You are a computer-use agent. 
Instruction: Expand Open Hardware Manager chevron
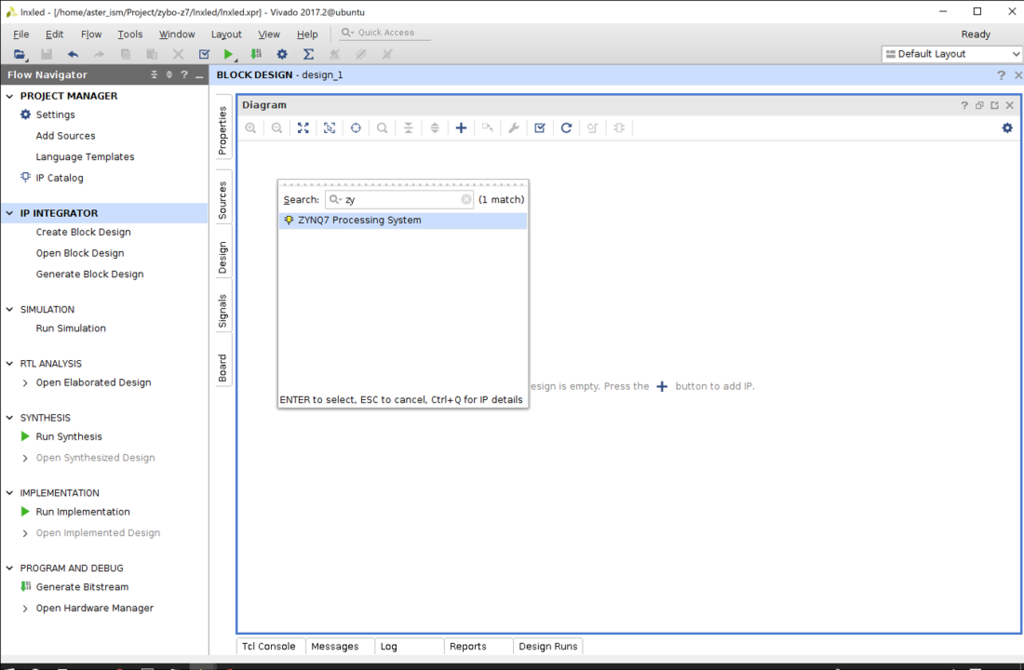pos(25,608)
